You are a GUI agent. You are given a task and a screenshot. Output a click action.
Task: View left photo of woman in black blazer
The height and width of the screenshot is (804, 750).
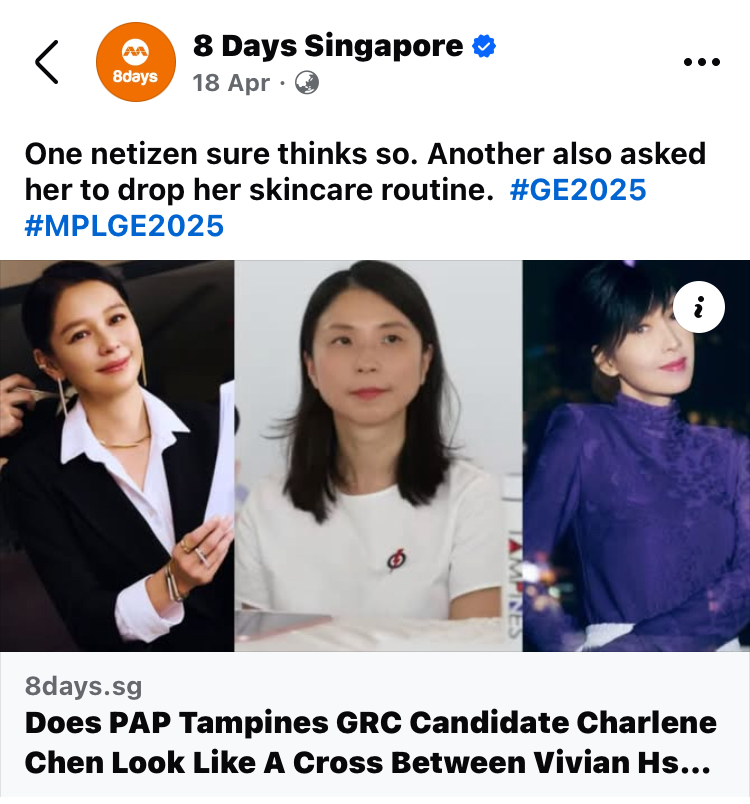[117, 456]
